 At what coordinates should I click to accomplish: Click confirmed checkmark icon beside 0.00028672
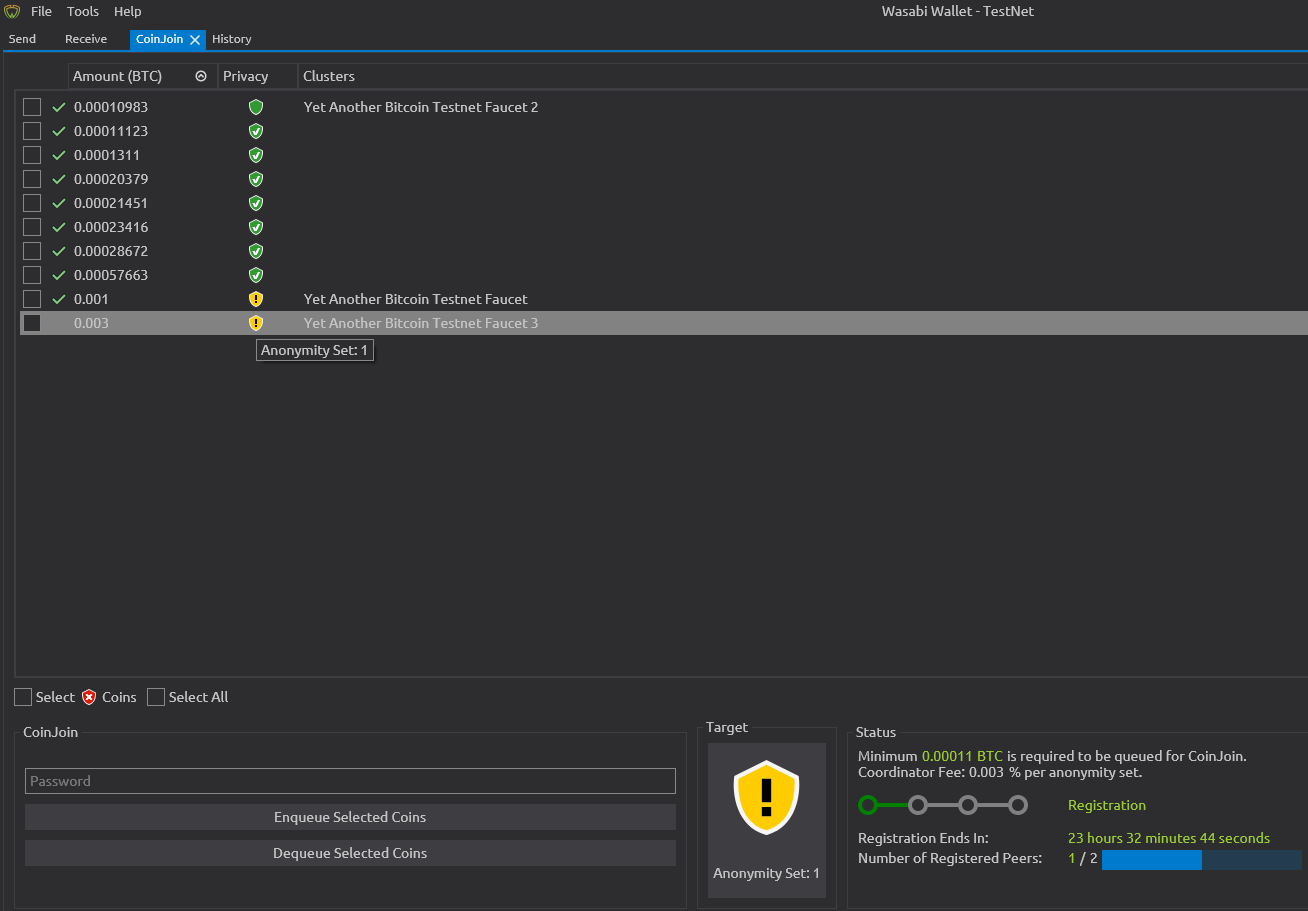tap(59, 251)
